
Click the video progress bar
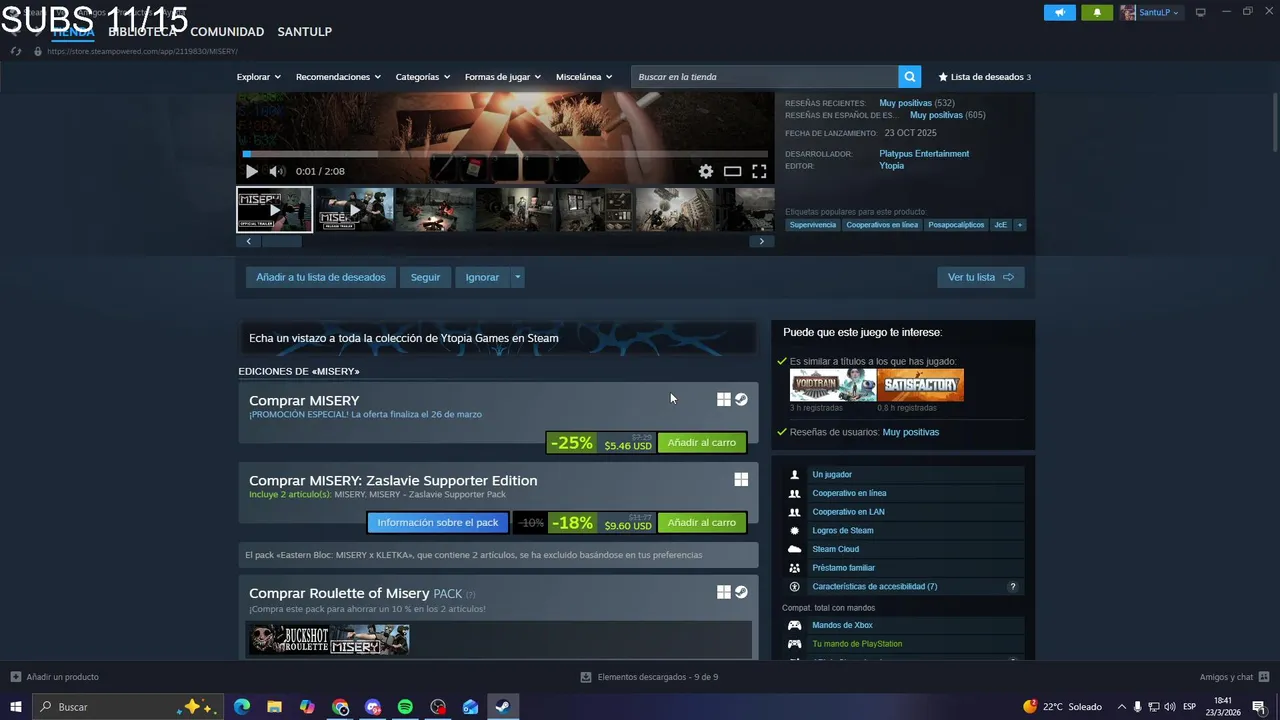(x=505, y=154)
